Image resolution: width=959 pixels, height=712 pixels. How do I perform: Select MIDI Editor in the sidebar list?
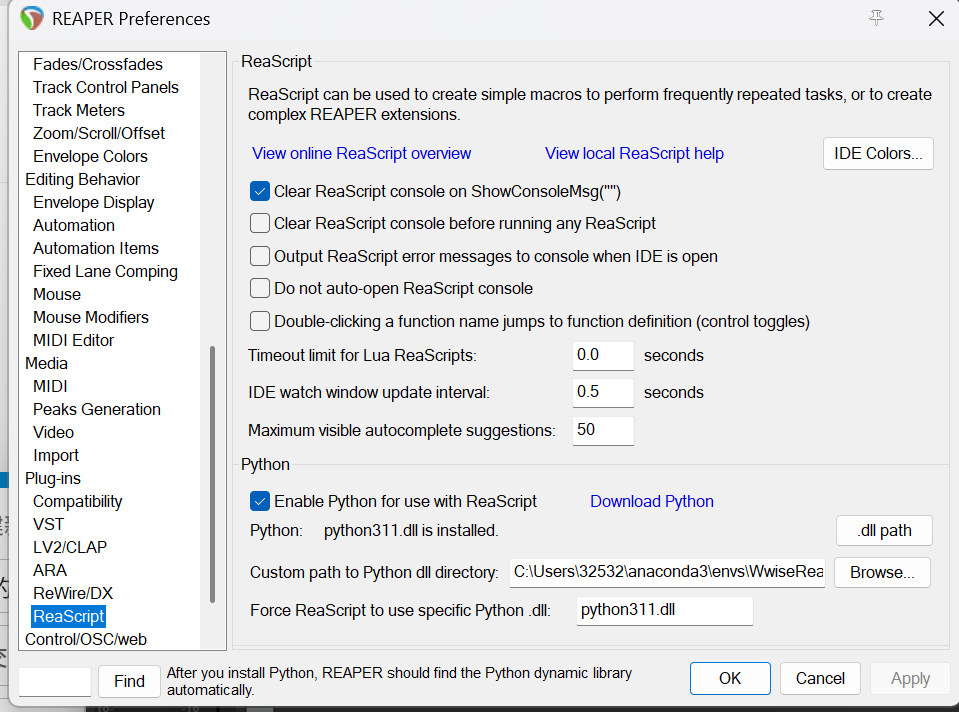click(73, 340)
